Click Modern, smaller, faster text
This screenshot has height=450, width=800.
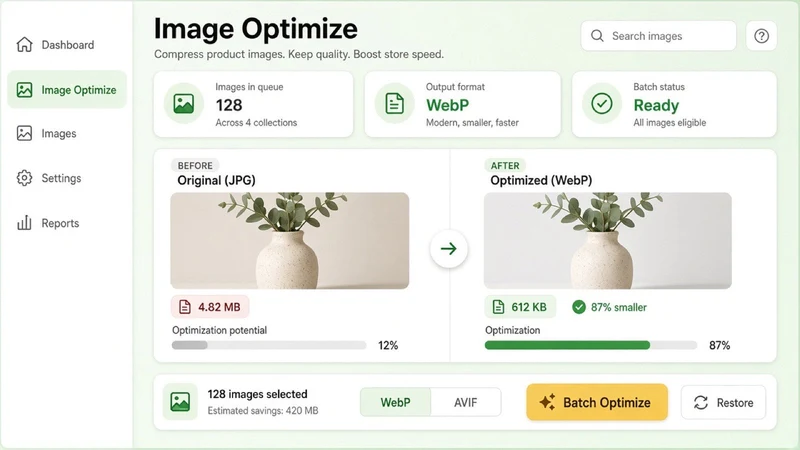pyautogui.click(x=472, y=122)
